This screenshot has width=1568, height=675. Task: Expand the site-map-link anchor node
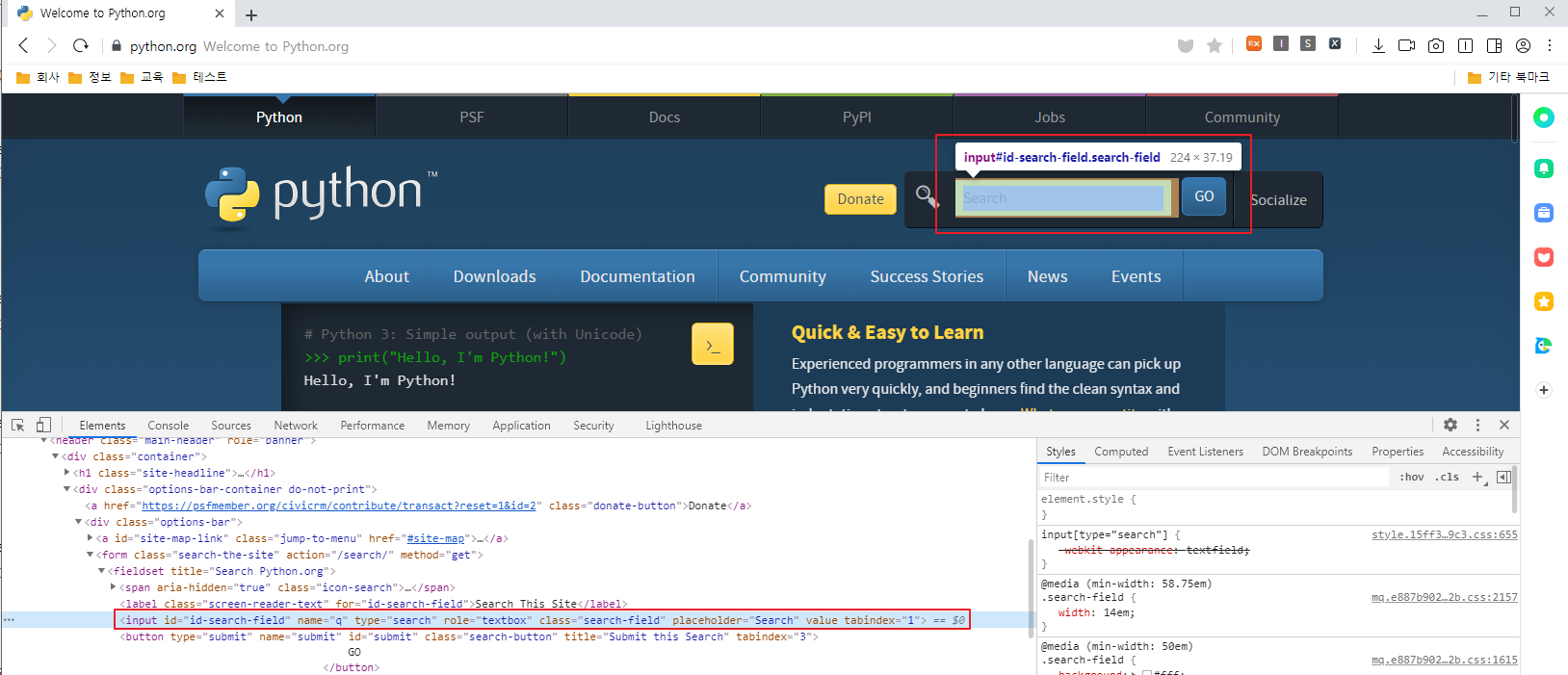pyautogui.click(x=90, y=538)
